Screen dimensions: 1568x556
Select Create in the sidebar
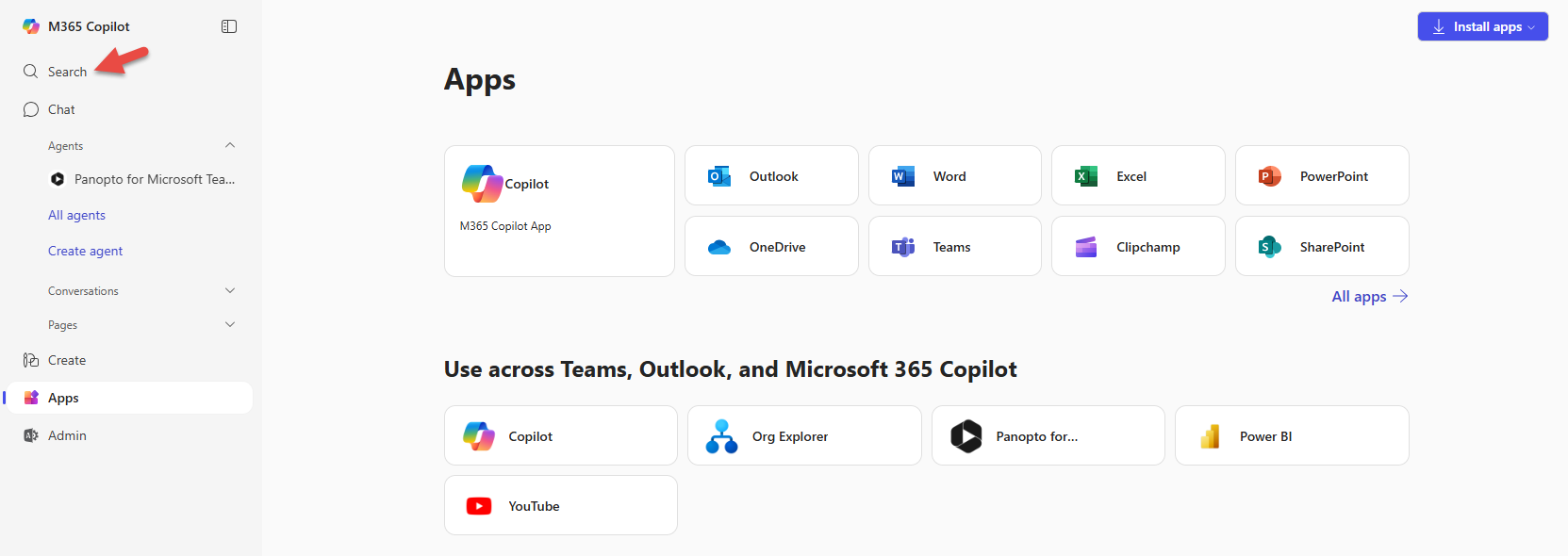click(67, 360)
